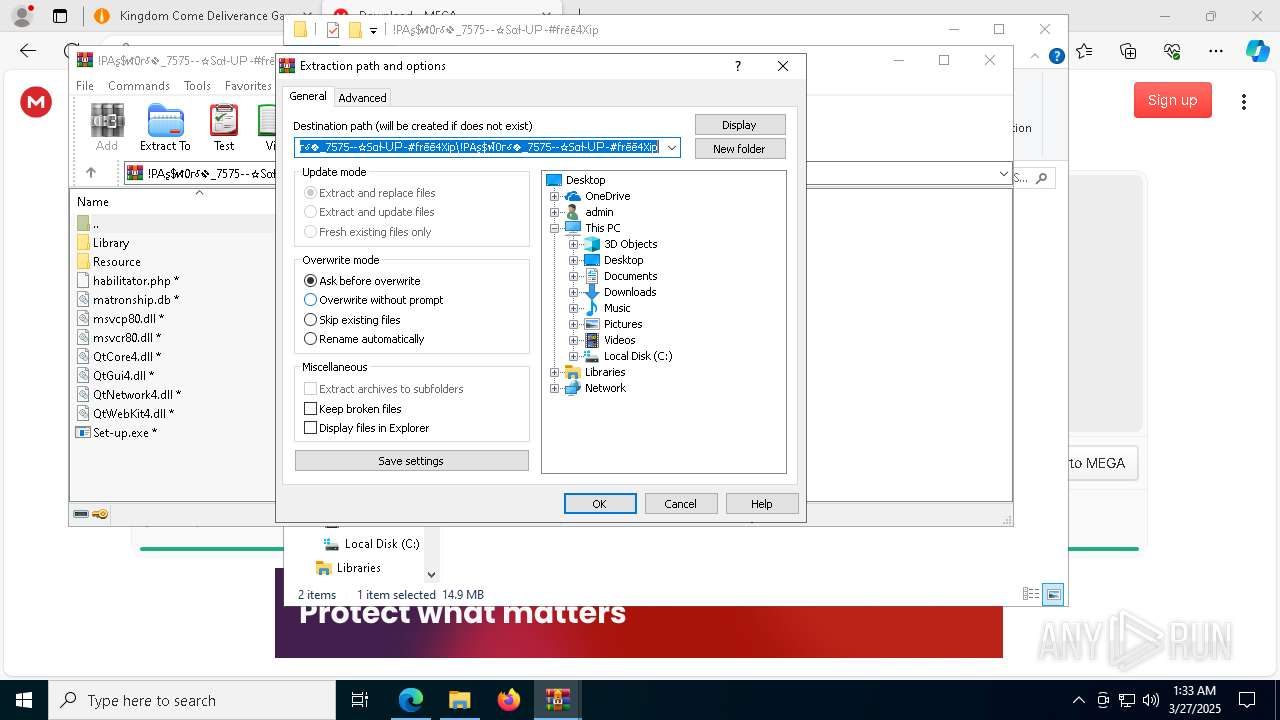Enable Keep broken files checkbox
Viewport: 1280px width, 720px height.
pos(310,409)
